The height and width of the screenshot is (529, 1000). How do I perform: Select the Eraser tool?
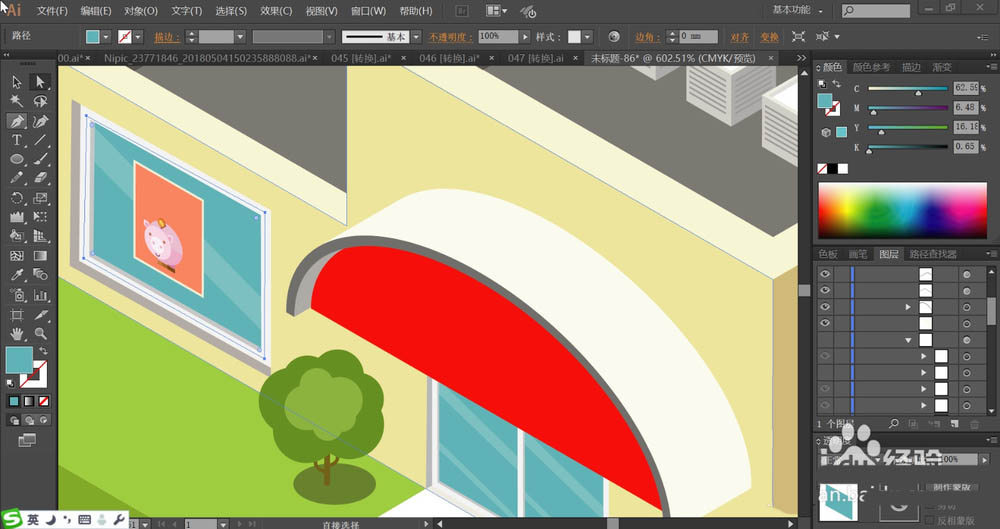tap(40, 178)
